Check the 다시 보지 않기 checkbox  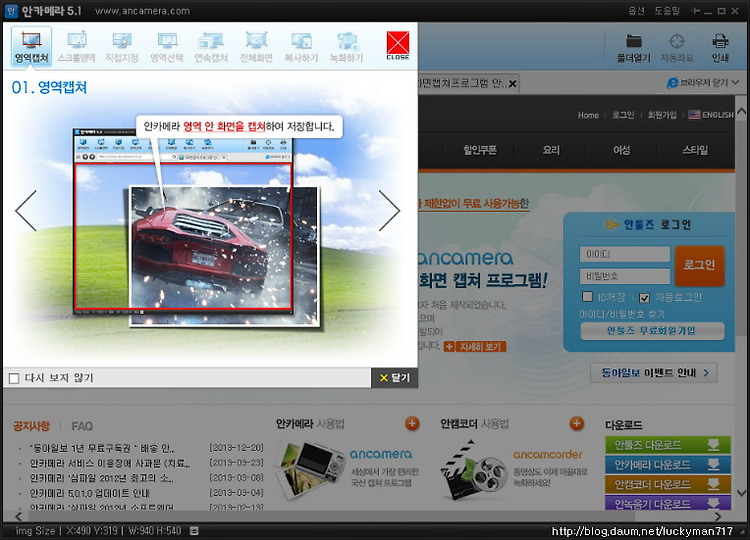[x=14, y=378]
